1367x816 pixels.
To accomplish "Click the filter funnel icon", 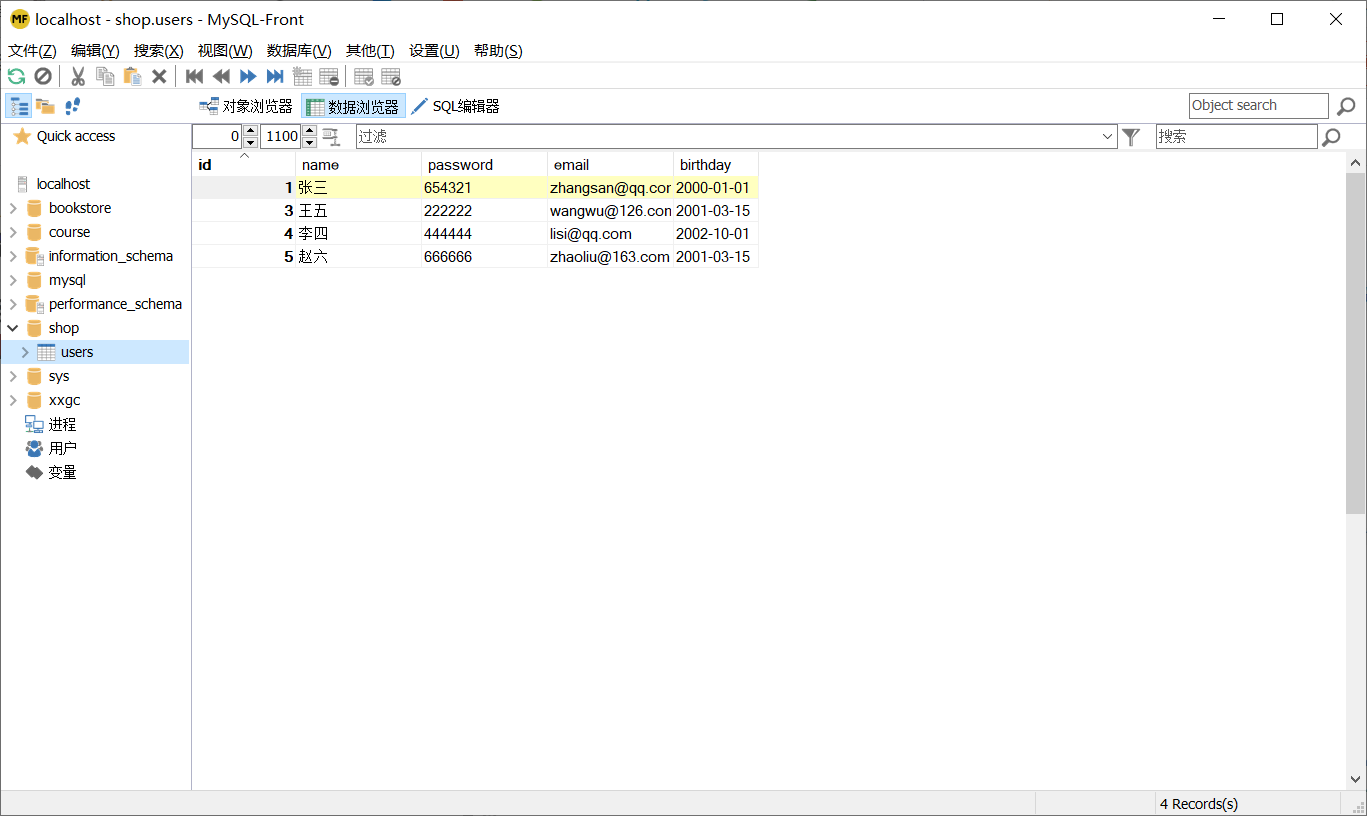I will pos(1131,137).
